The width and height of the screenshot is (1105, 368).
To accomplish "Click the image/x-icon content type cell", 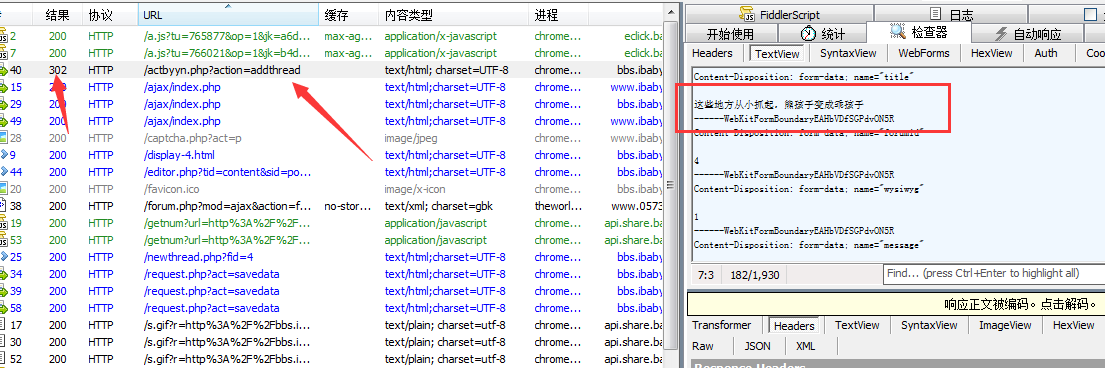I will [x=414, y=189].
